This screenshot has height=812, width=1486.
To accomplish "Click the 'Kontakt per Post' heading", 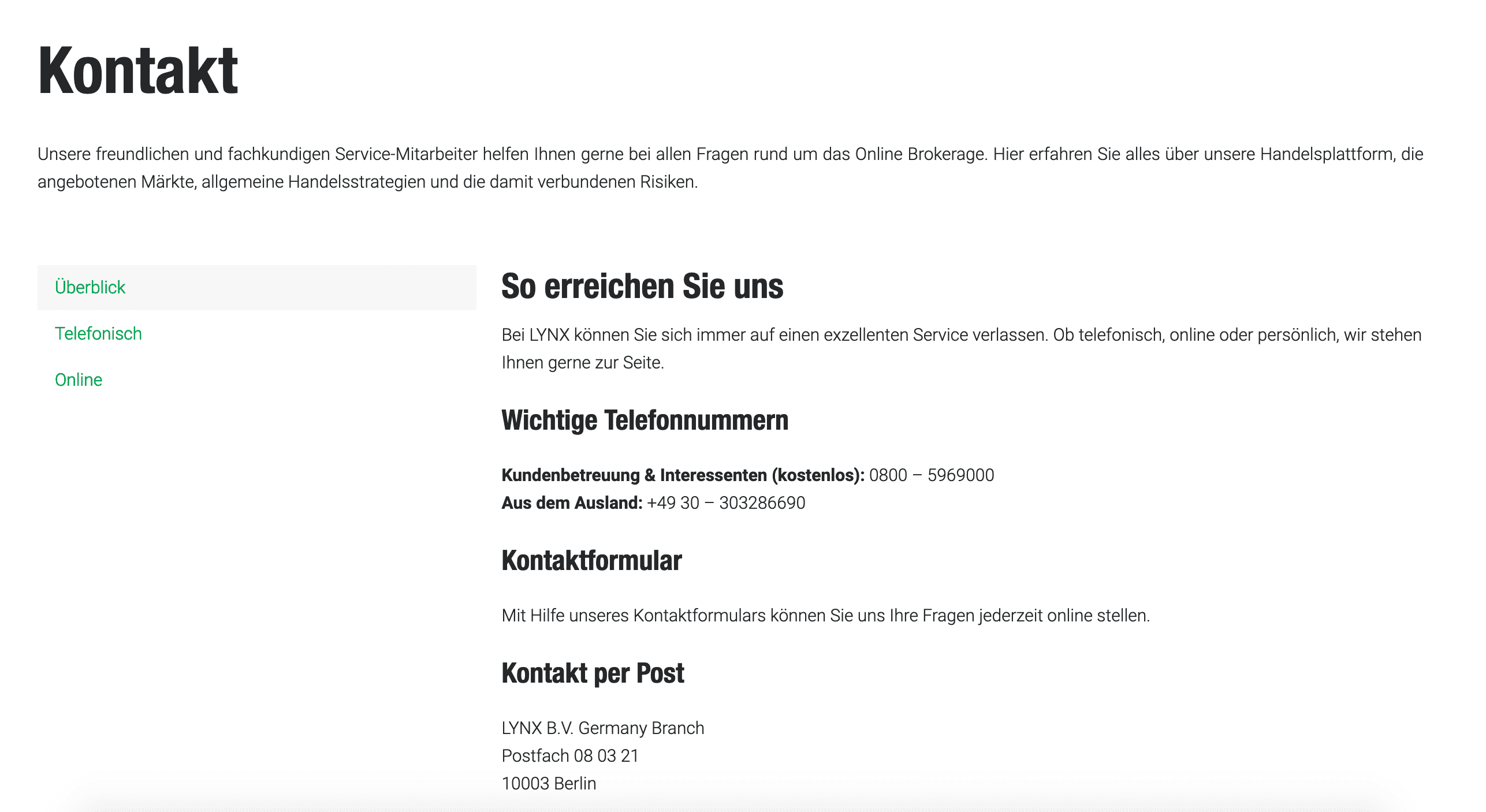I will pos(593,673).
